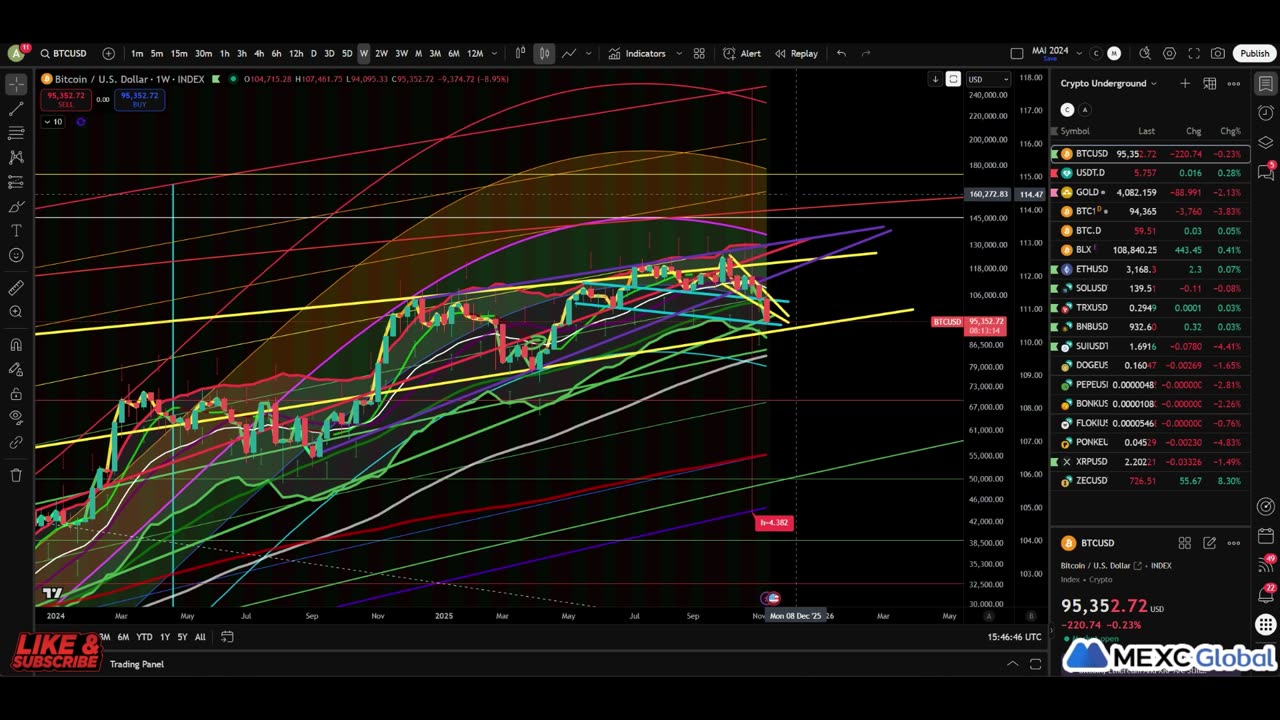Click the BUY 95,352.72 button

click(x=138, y=99)
